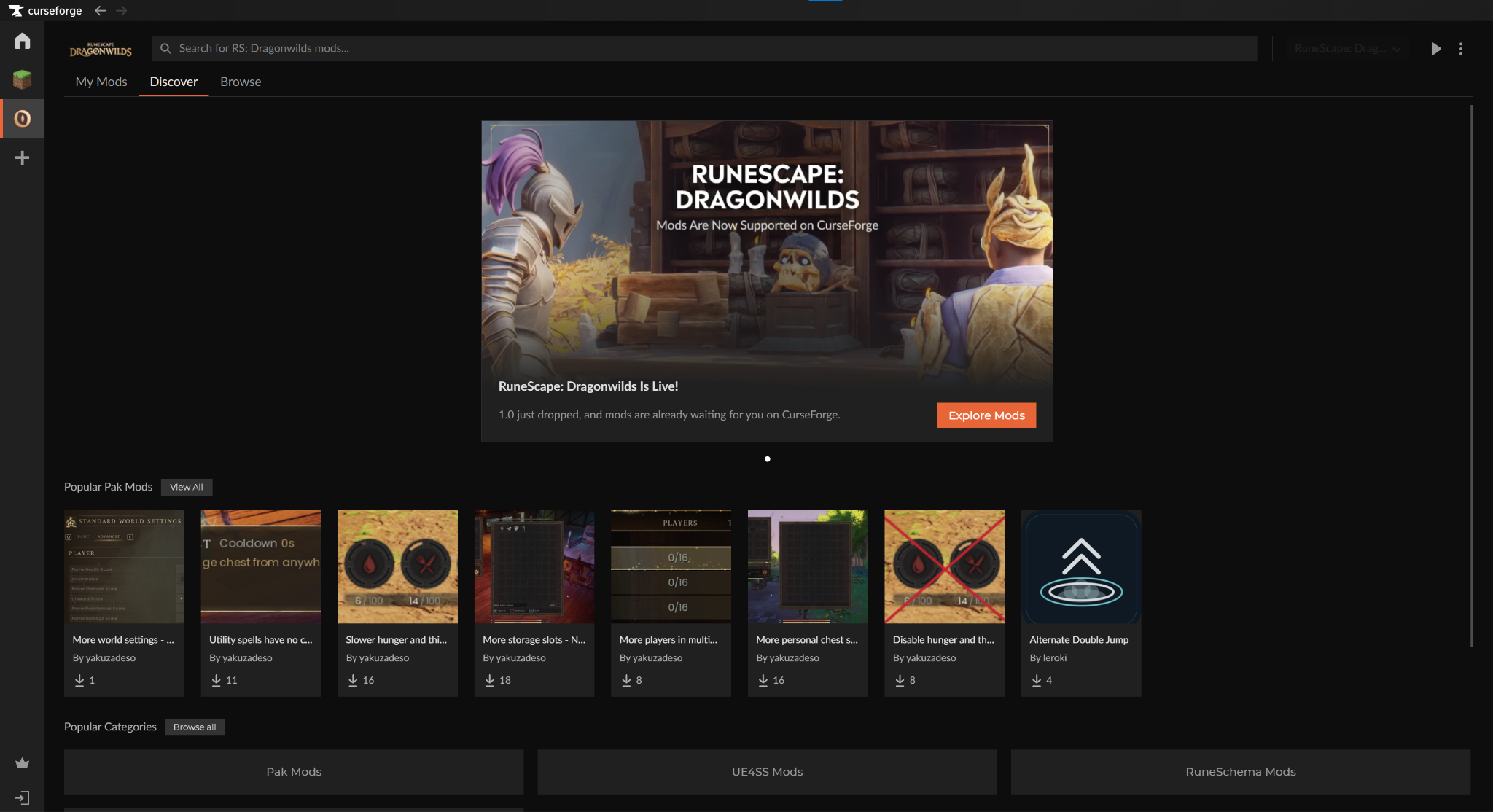Click the CurseForge logo
This screenshot has width=1493, height=812.
[45, 11]
